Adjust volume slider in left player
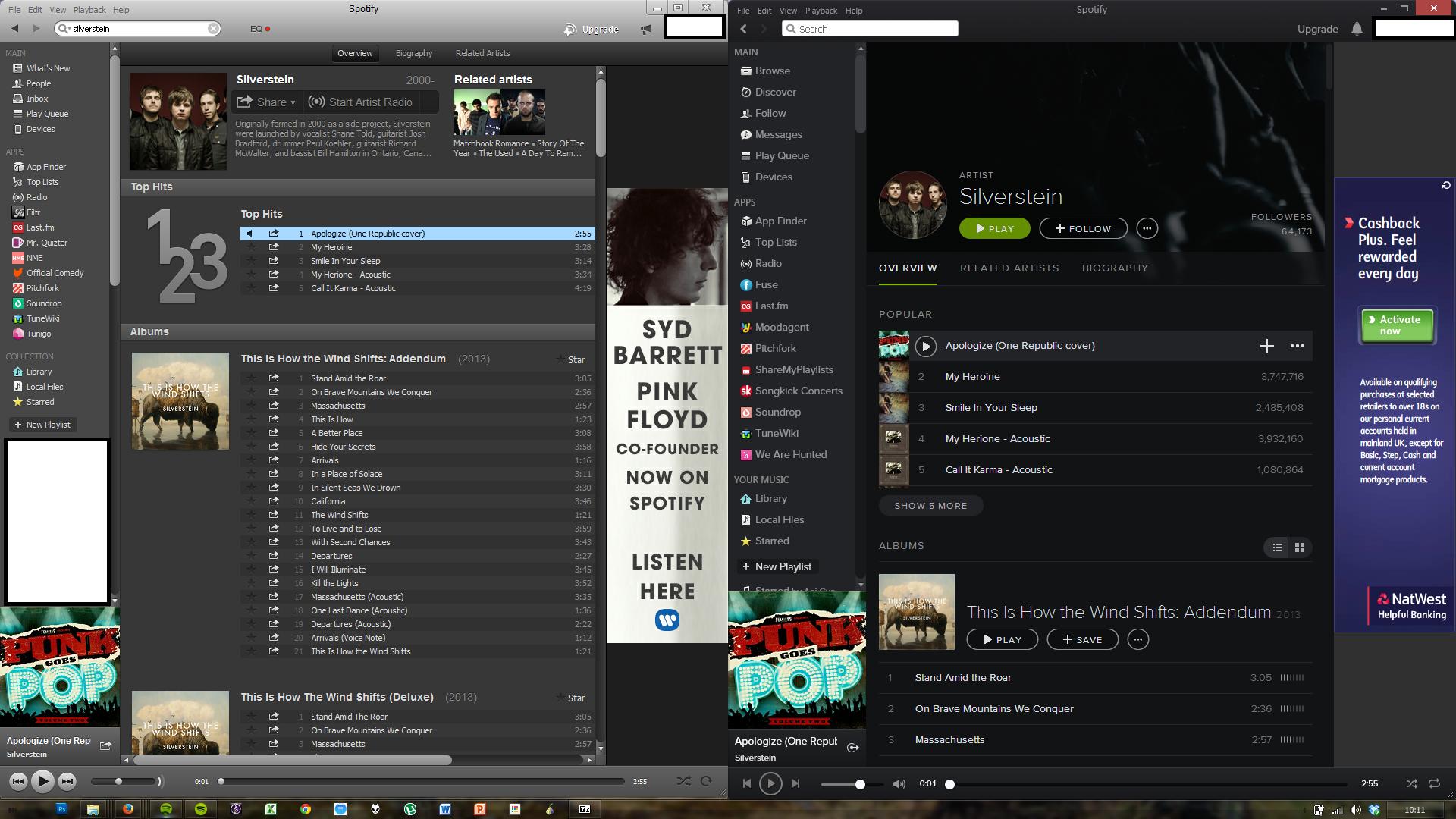 point(124,781)
